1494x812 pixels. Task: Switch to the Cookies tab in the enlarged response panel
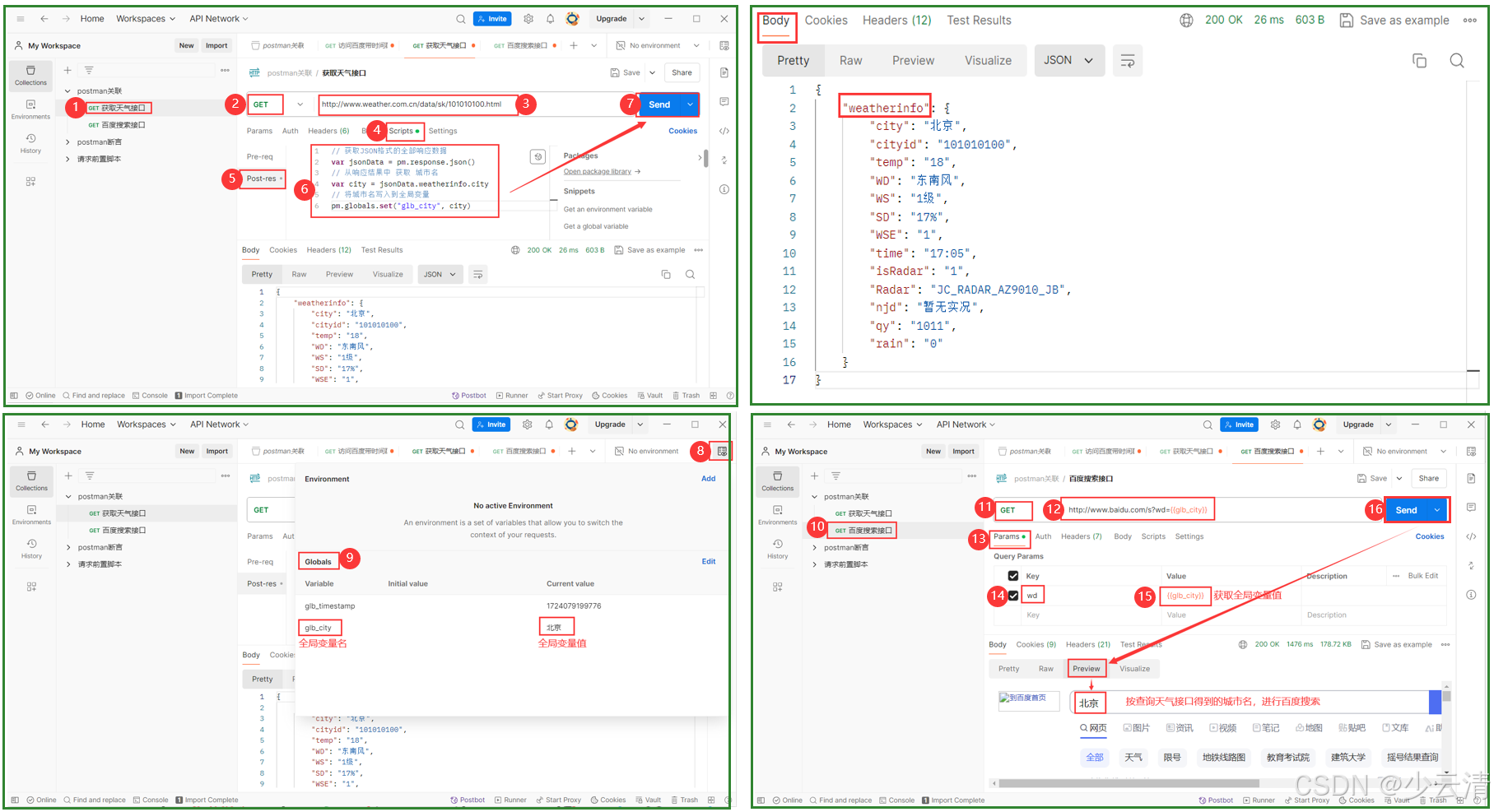(x=826, y=21)
